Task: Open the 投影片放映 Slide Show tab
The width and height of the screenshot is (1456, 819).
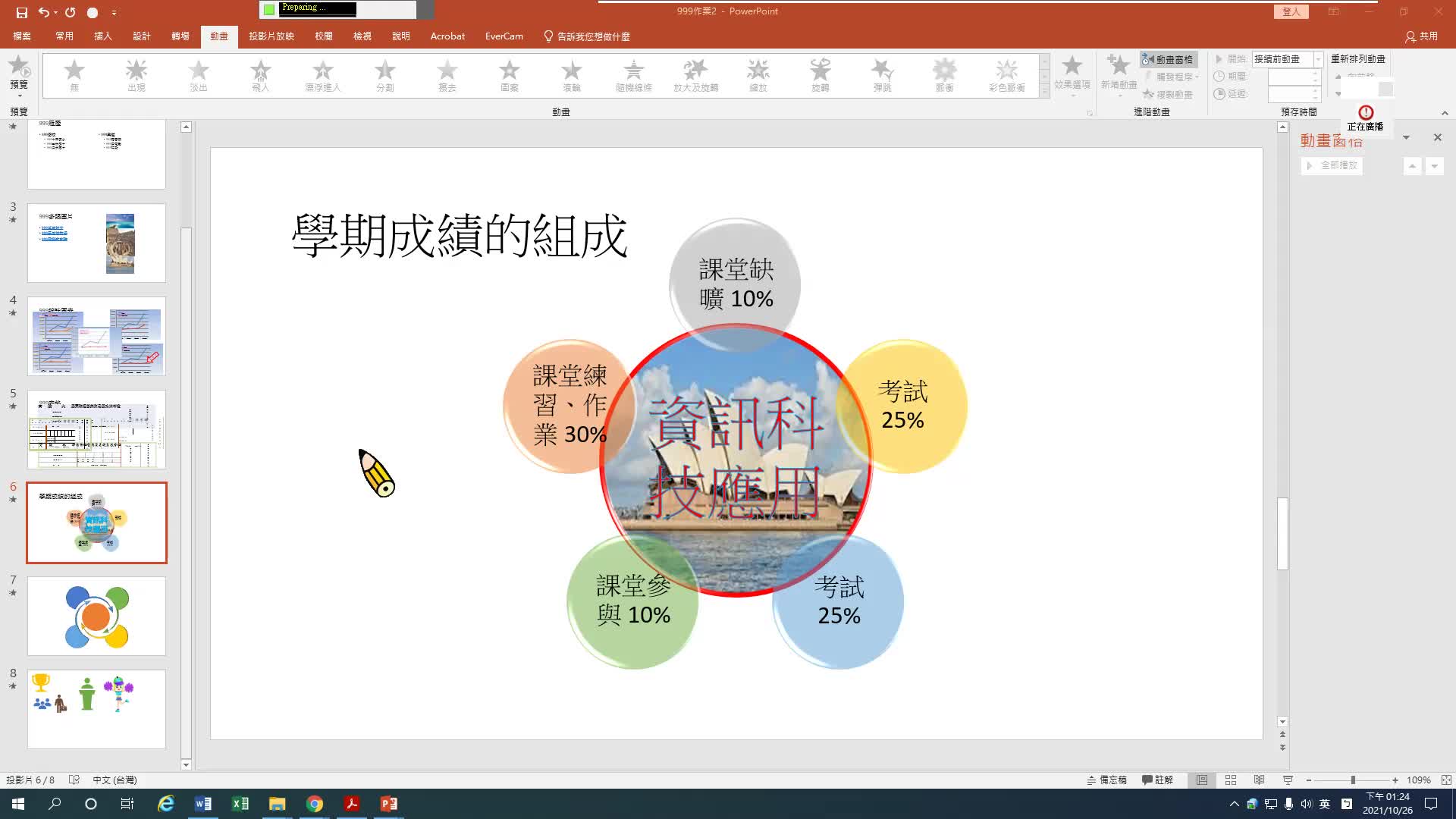Action: click(x=271, y=36)
